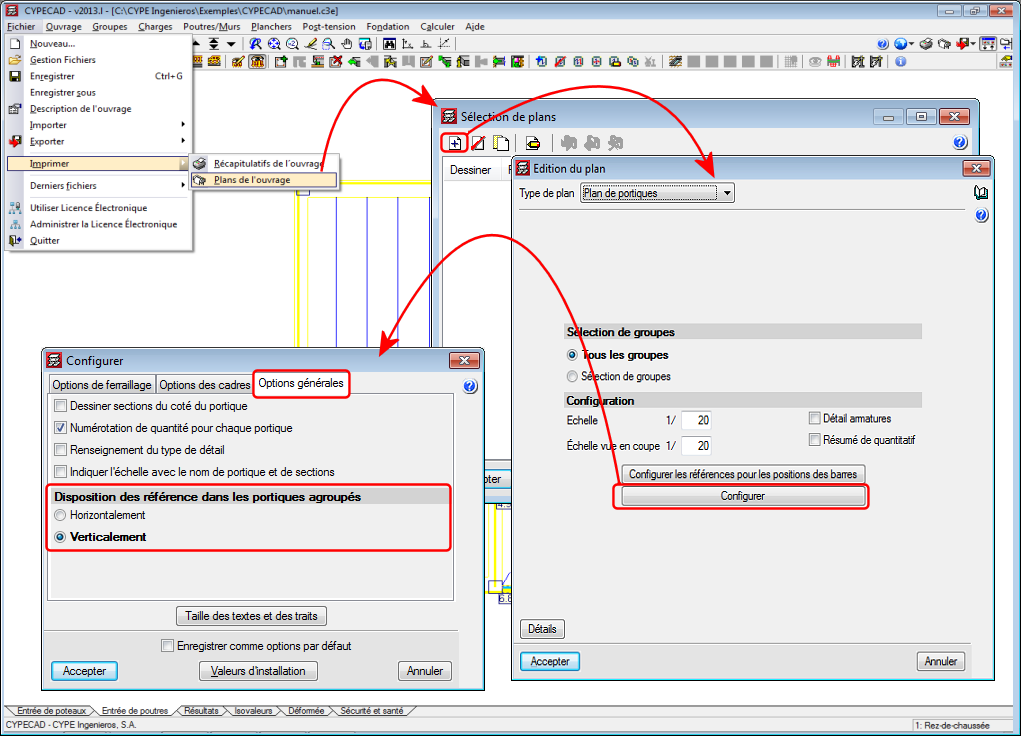The width and height of the screenshot is (1021, 736).
Task: Click Valeurs d'installation button
Action: click(259, 671)
